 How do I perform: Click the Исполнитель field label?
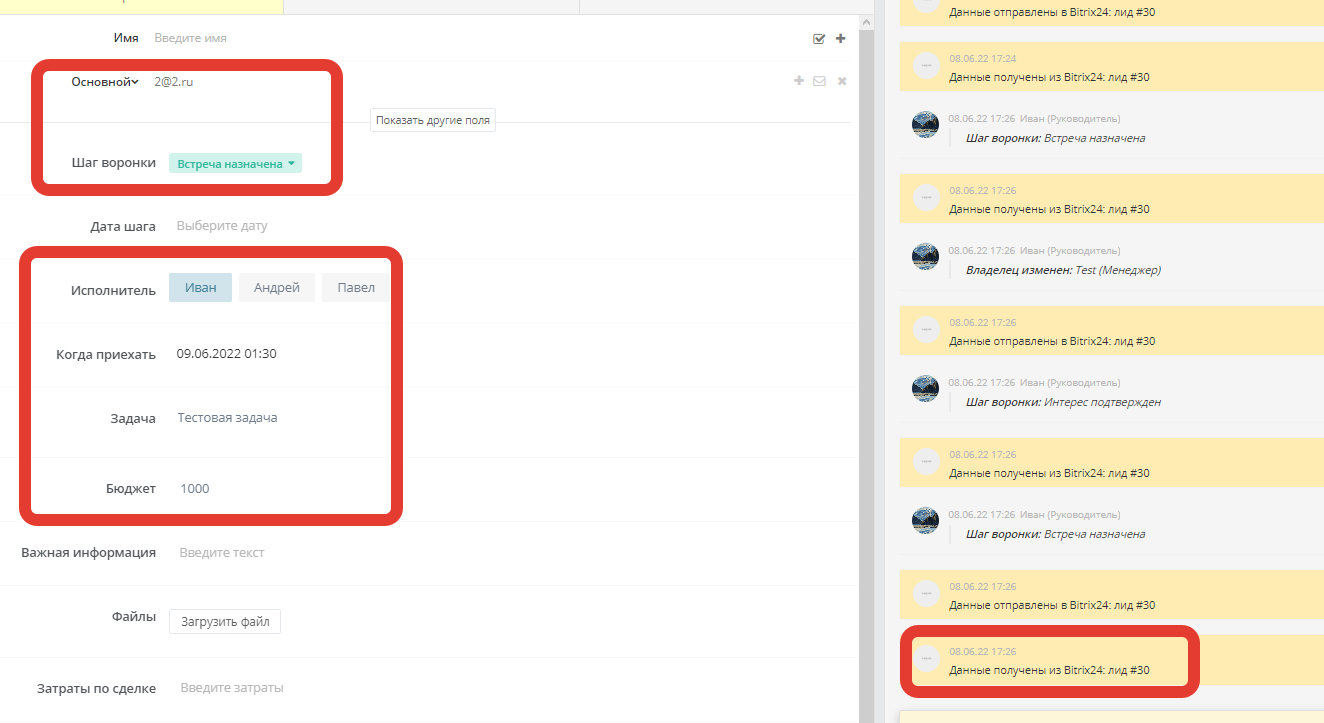tap(113, 291)
